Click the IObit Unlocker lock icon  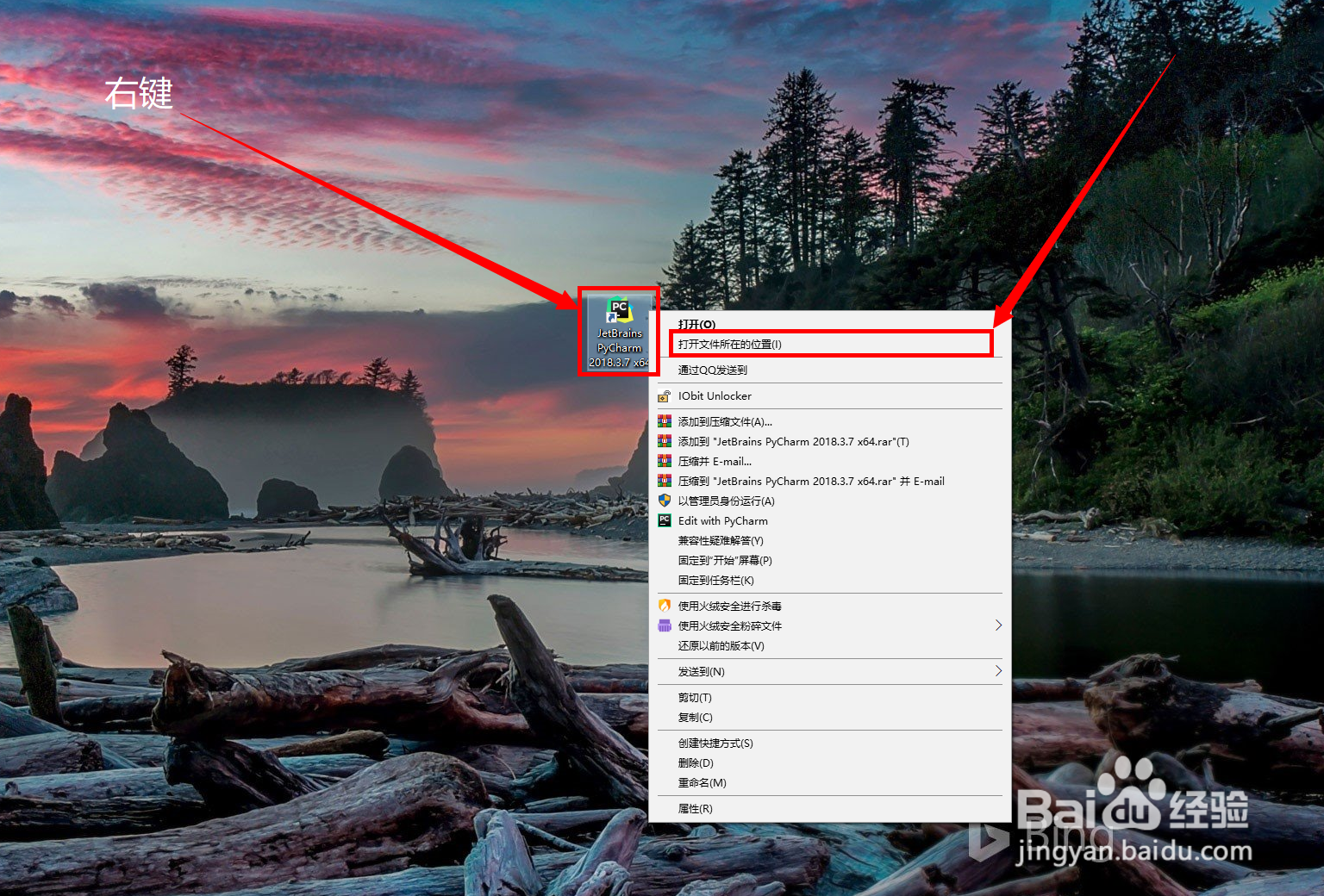point(664,396)
